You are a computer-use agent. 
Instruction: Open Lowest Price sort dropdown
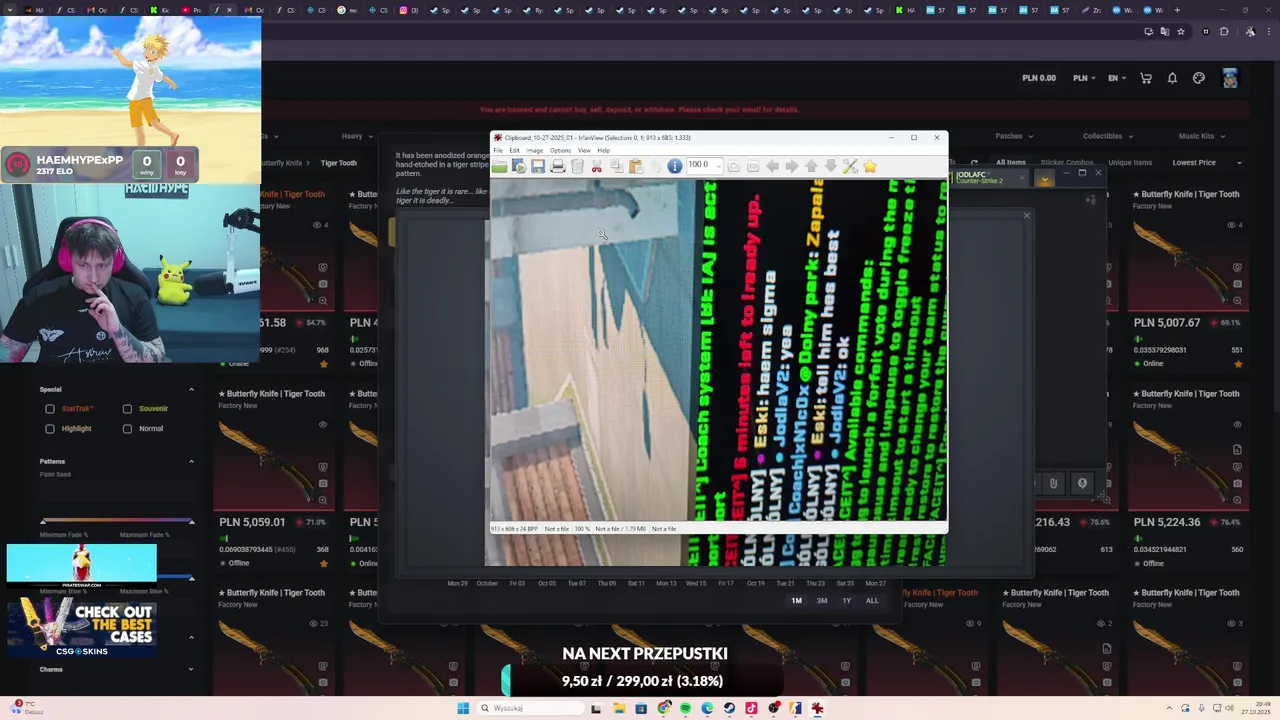1207,162
